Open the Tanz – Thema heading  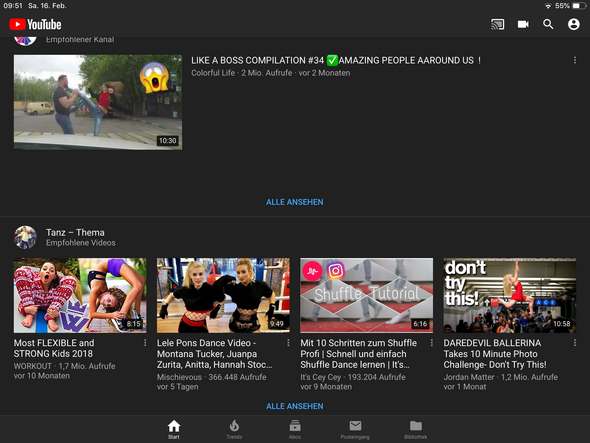75,233
